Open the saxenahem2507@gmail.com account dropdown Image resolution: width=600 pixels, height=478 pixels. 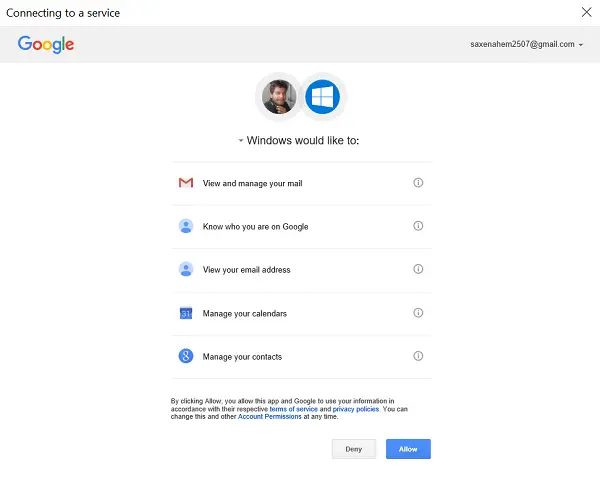tap(527, 44)
